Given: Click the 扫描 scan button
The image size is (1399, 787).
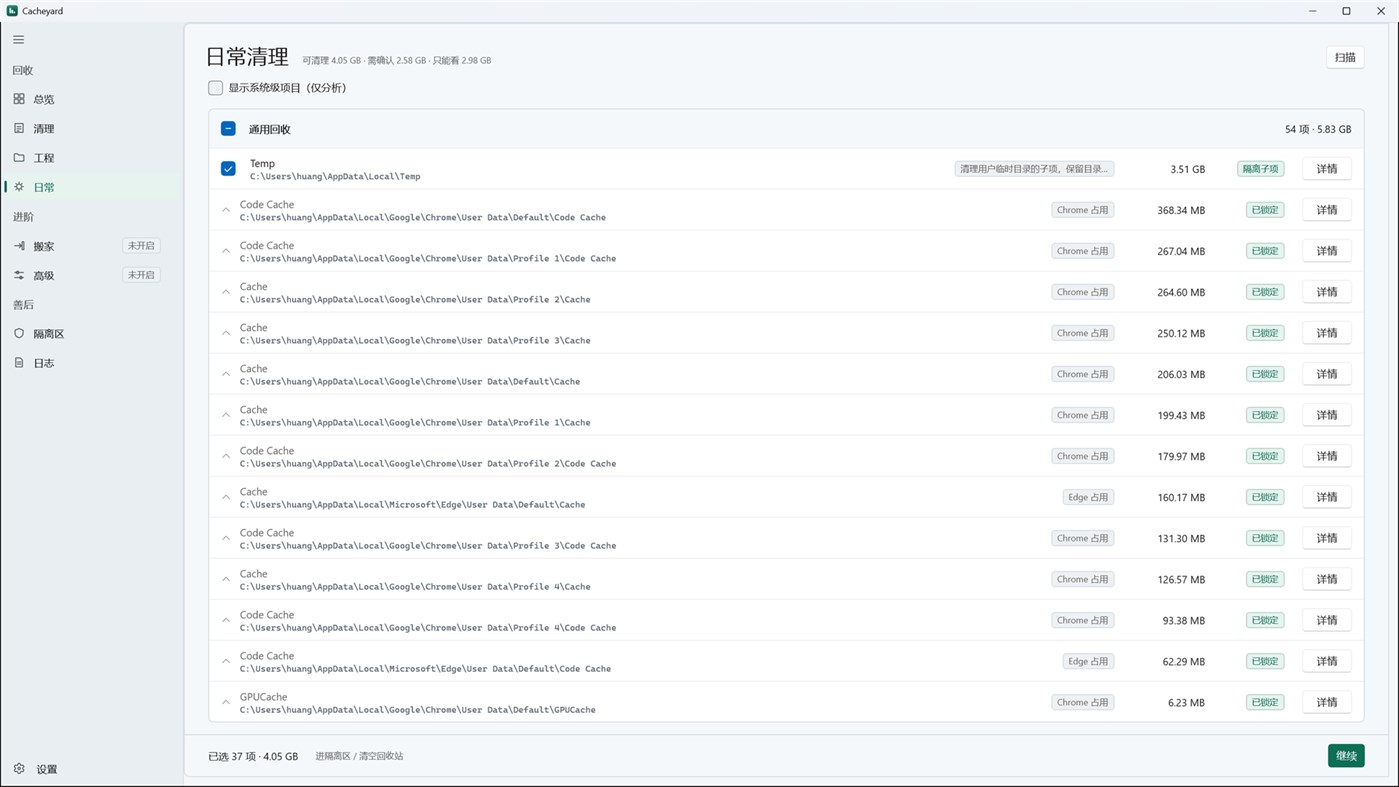Looking at the screenshot, I should [x=1345, y=57].
